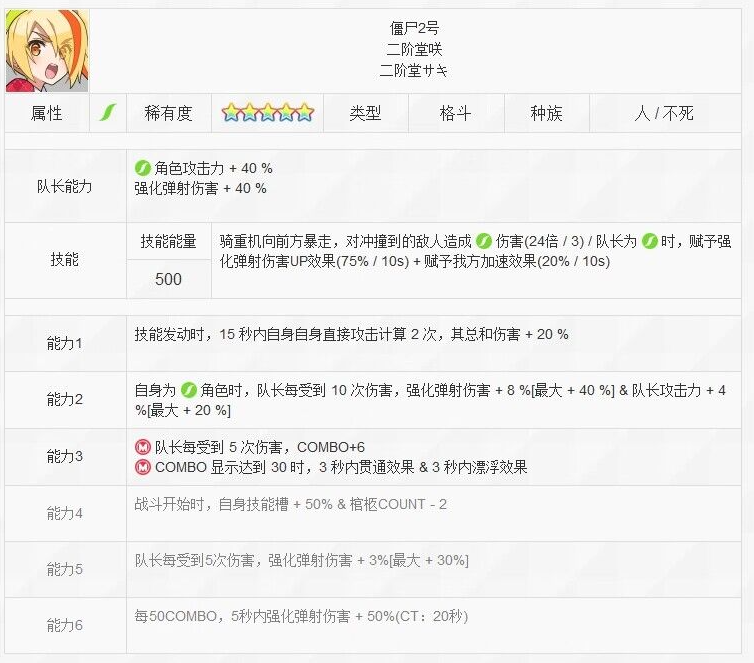The image size is (754, 663).
Task: Click the green leaf attribute icon beside 属性
Action: click(108, 113)
